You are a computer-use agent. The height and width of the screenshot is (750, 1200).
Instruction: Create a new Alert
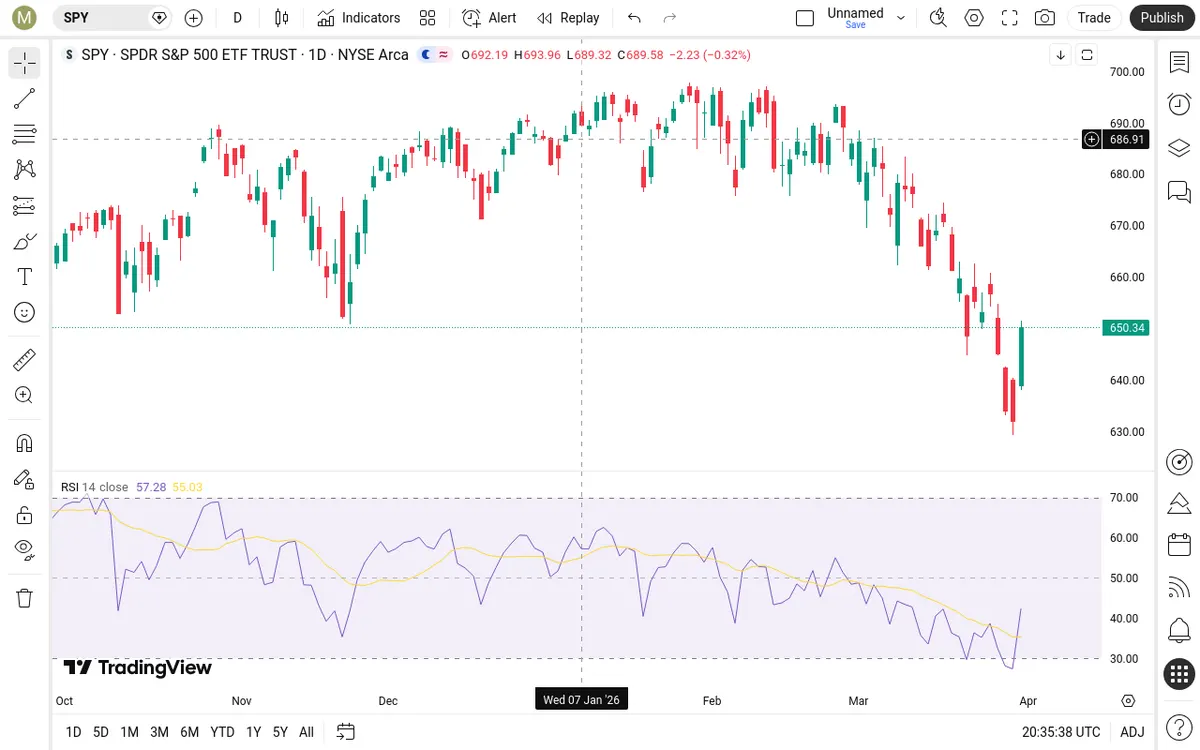pos(490,17)
